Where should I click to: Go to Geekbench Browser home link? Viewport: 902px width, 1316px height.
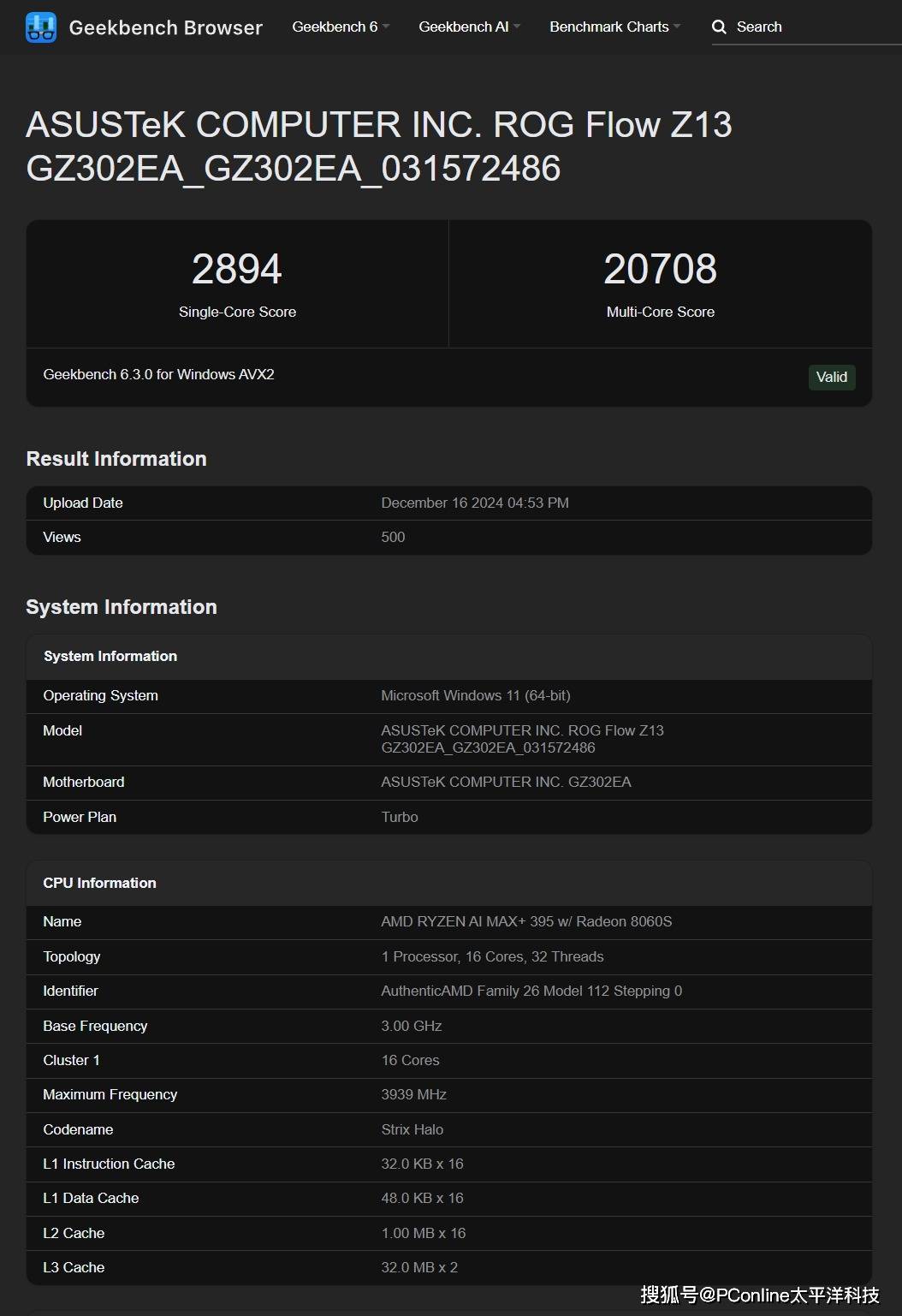pos(165,27)
